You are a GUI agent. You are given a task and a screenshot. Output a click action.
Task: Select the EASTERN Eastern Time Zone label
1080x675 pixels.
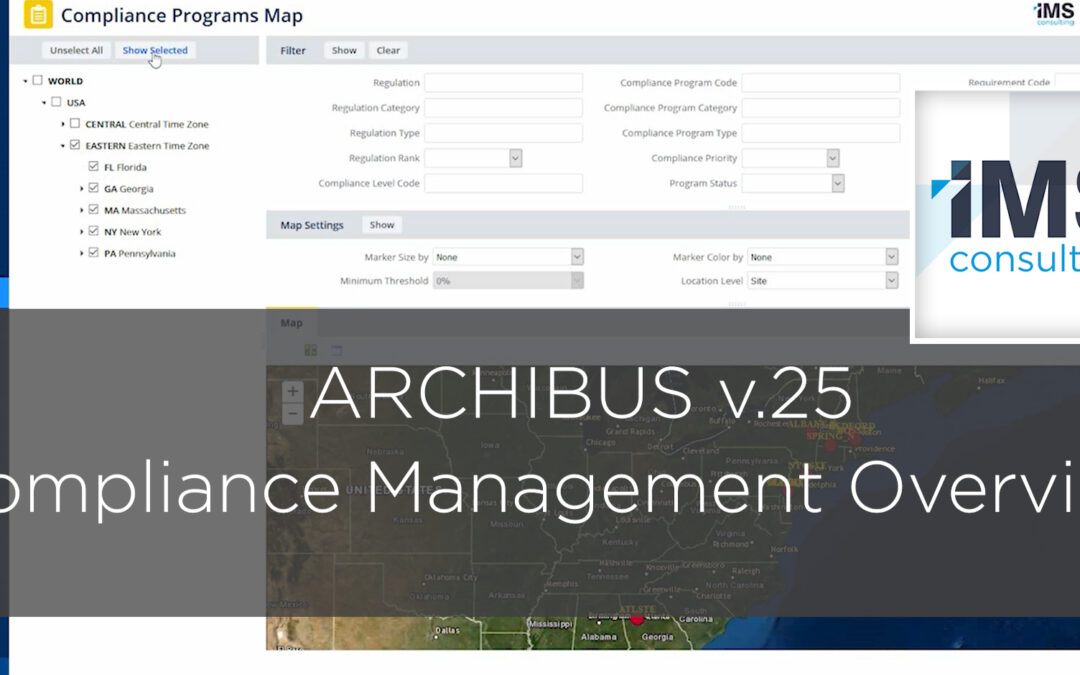(x=147, y=146)
